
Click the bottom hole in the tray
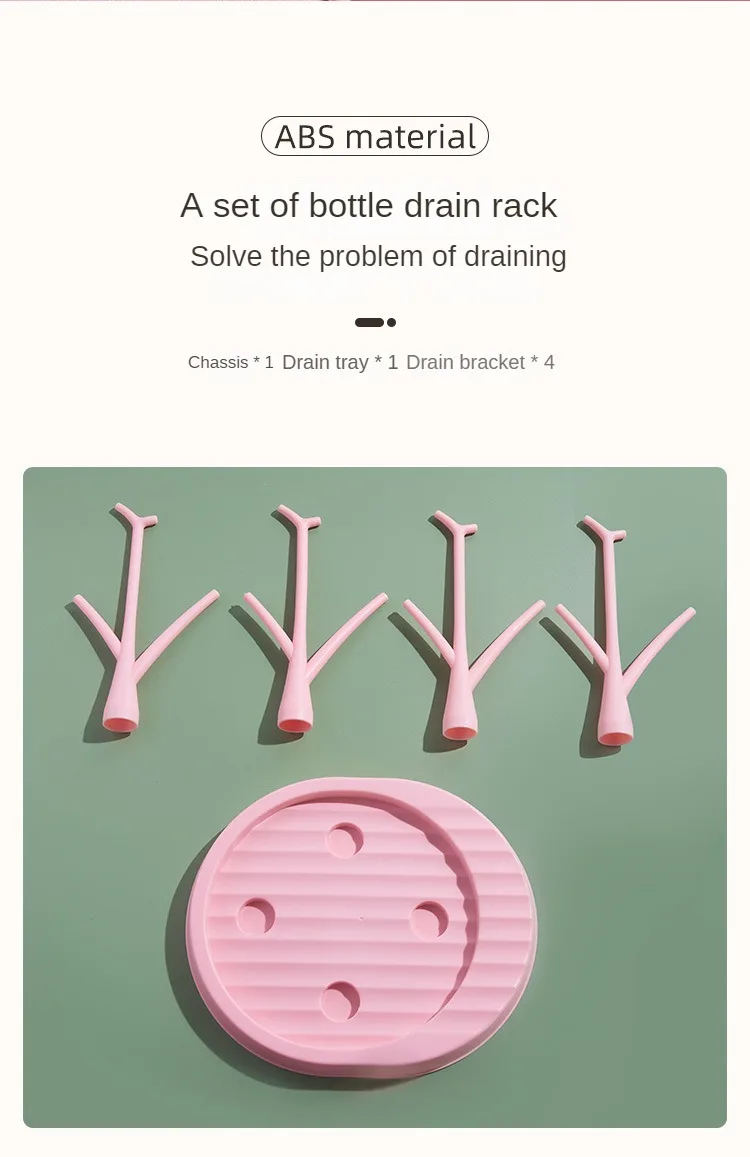340,1001
